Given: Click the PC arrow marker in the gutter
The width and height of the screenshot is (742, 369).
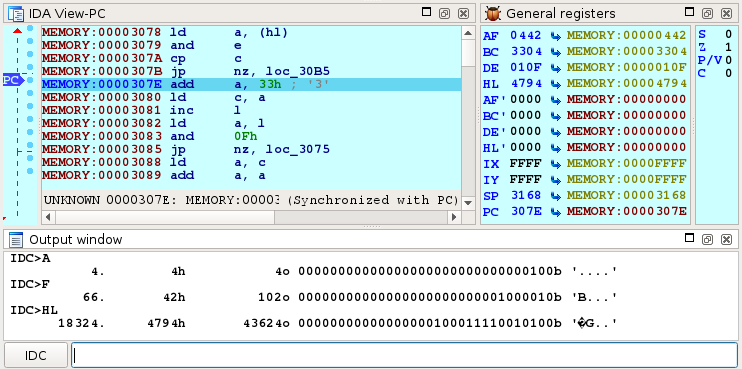Looking at the screenshot, I should click(x=13, y=80).
